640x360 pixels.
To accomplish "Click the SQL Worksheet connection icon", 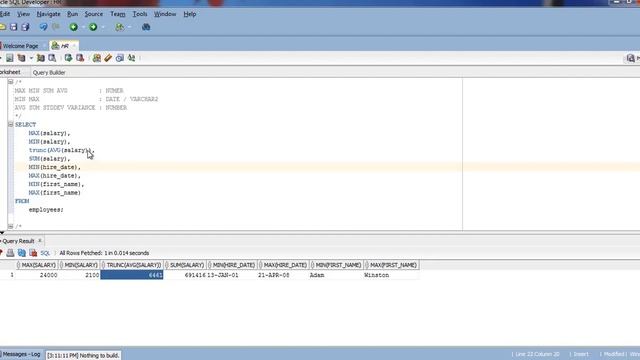I will (x=119, y=27).
